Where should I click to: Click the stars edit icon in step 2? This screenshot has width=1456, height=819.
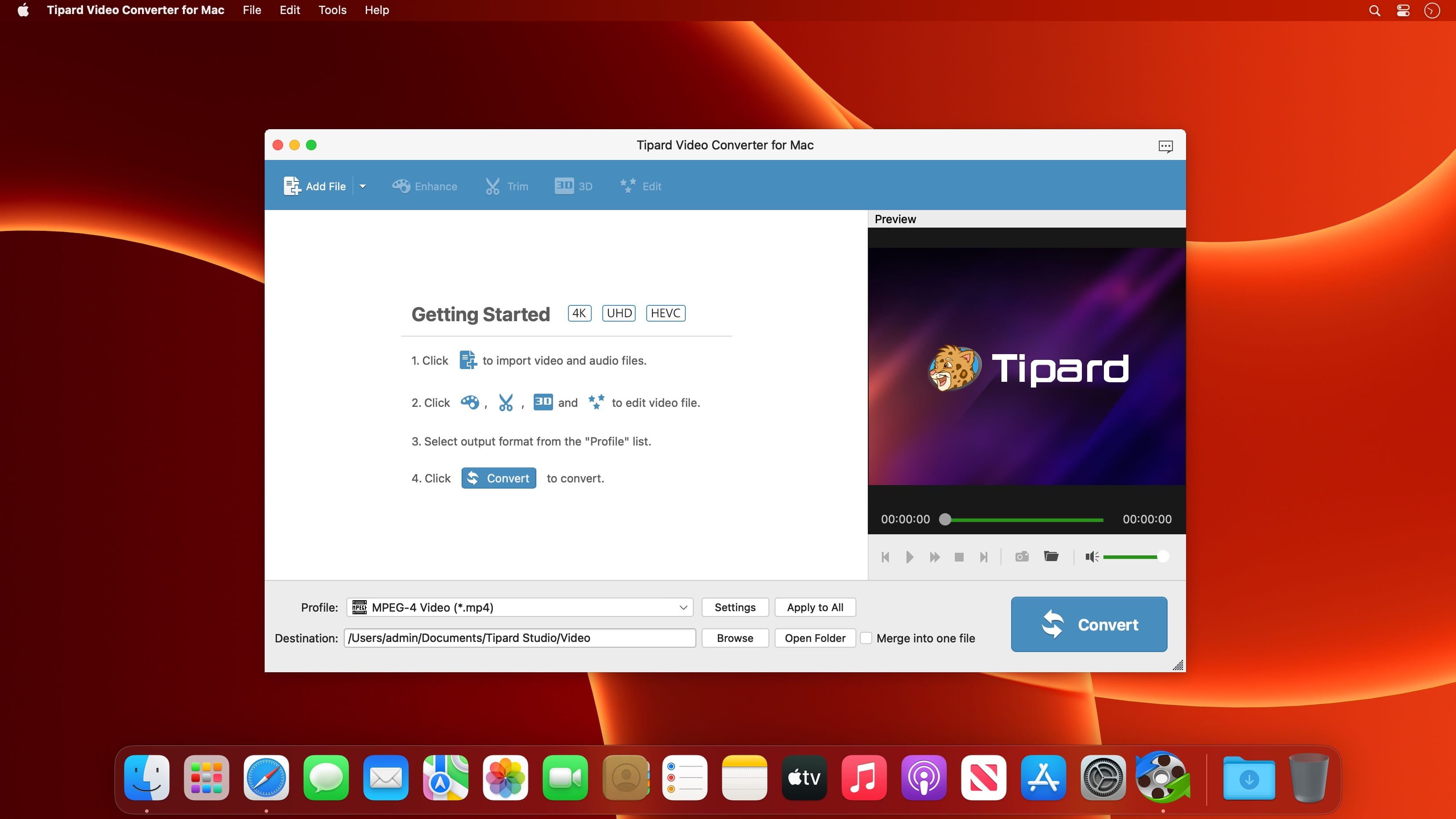point(596,402)
